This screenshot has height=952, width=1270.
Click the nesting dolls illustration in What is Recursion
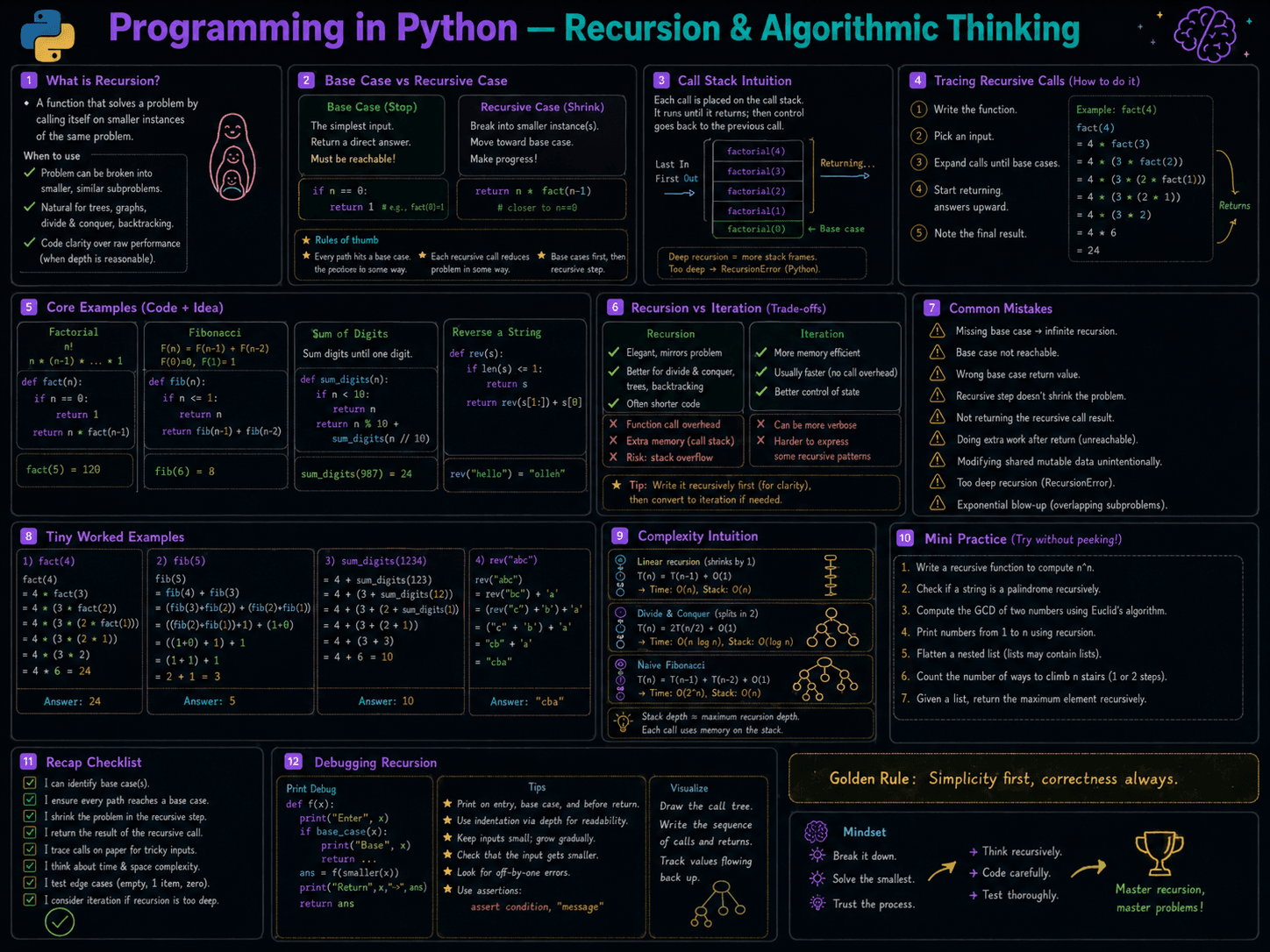tap(232, 157)
